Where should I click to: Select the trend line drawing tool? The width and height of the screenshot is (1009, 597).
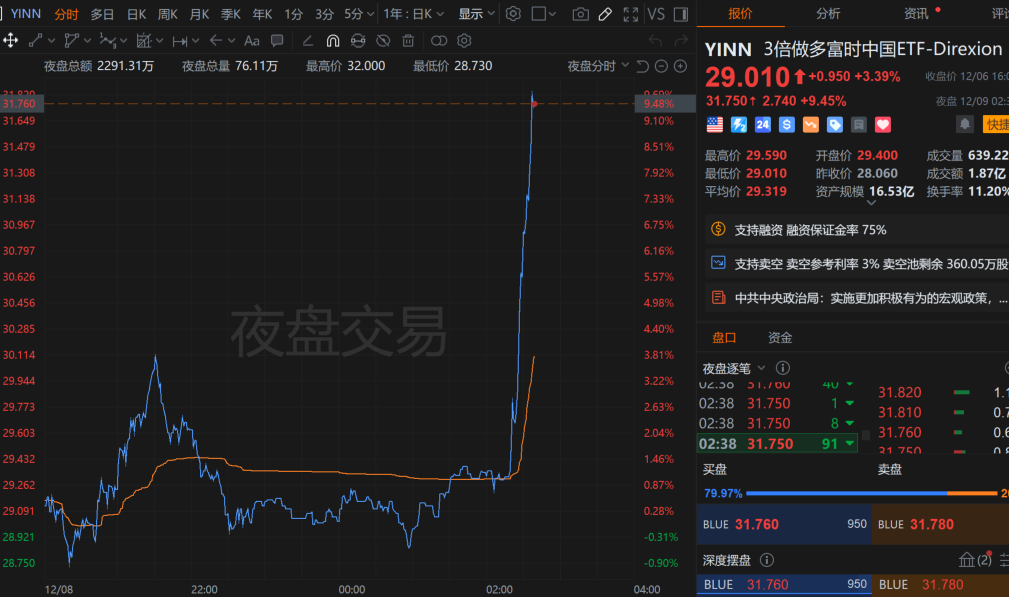[x=36, y=41]
